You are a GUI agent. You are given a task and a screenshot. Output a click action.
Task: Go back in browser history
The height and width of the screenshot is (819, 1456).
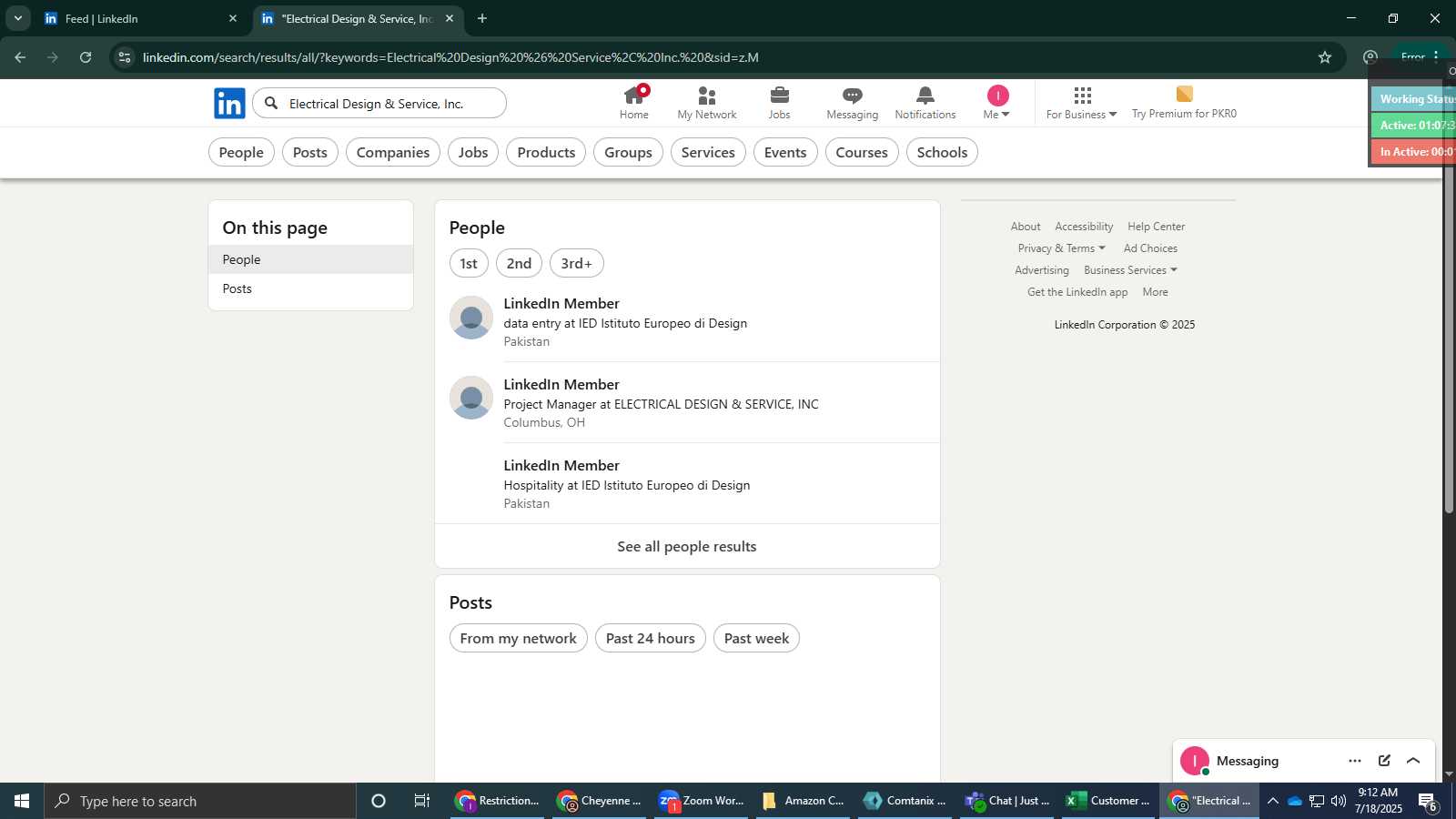click(x=20, y=57)
